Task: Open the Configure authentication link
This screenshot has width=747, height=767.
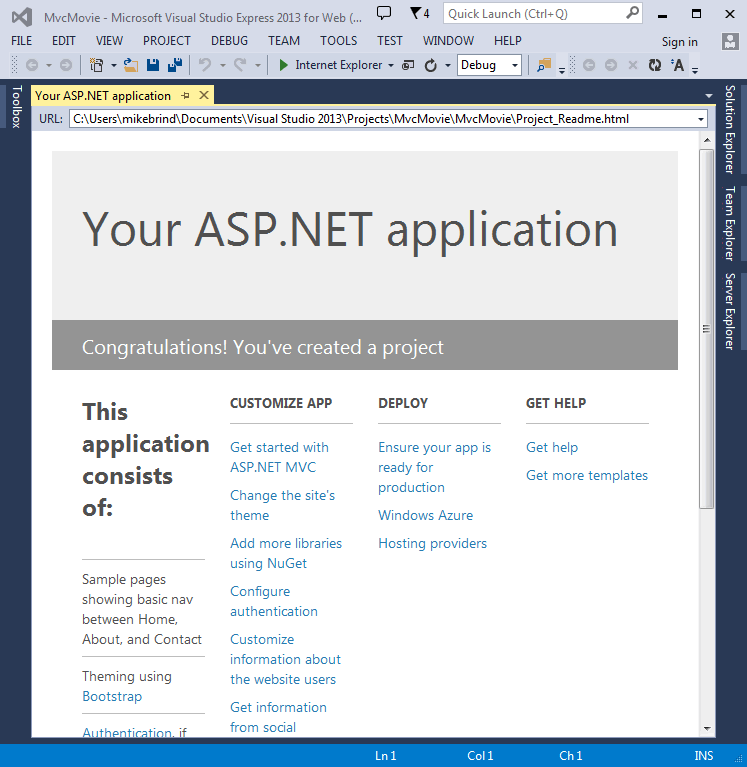Action: [x=274, y=601]
